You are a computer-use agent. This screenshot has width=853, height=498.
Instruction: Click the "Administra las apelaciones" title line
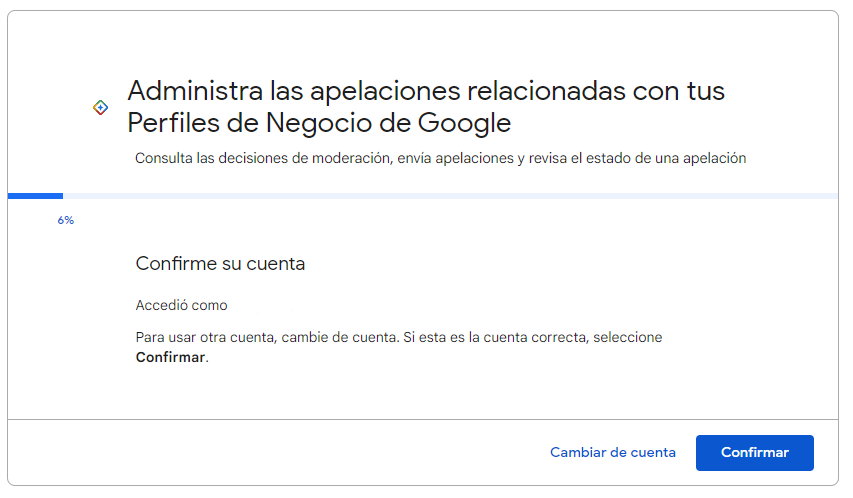point(426,91)
